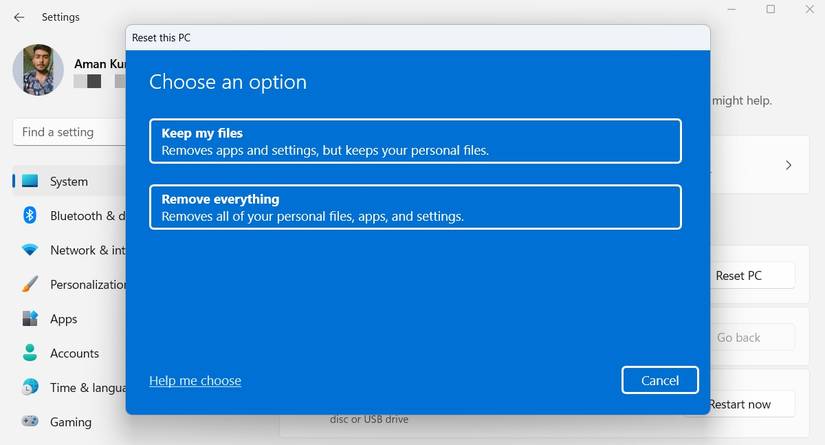Image resolution: width=825 pixels, height=445 pixels.
Task: Click the Network Wi-Fi icon
Action: click(30, 250)
